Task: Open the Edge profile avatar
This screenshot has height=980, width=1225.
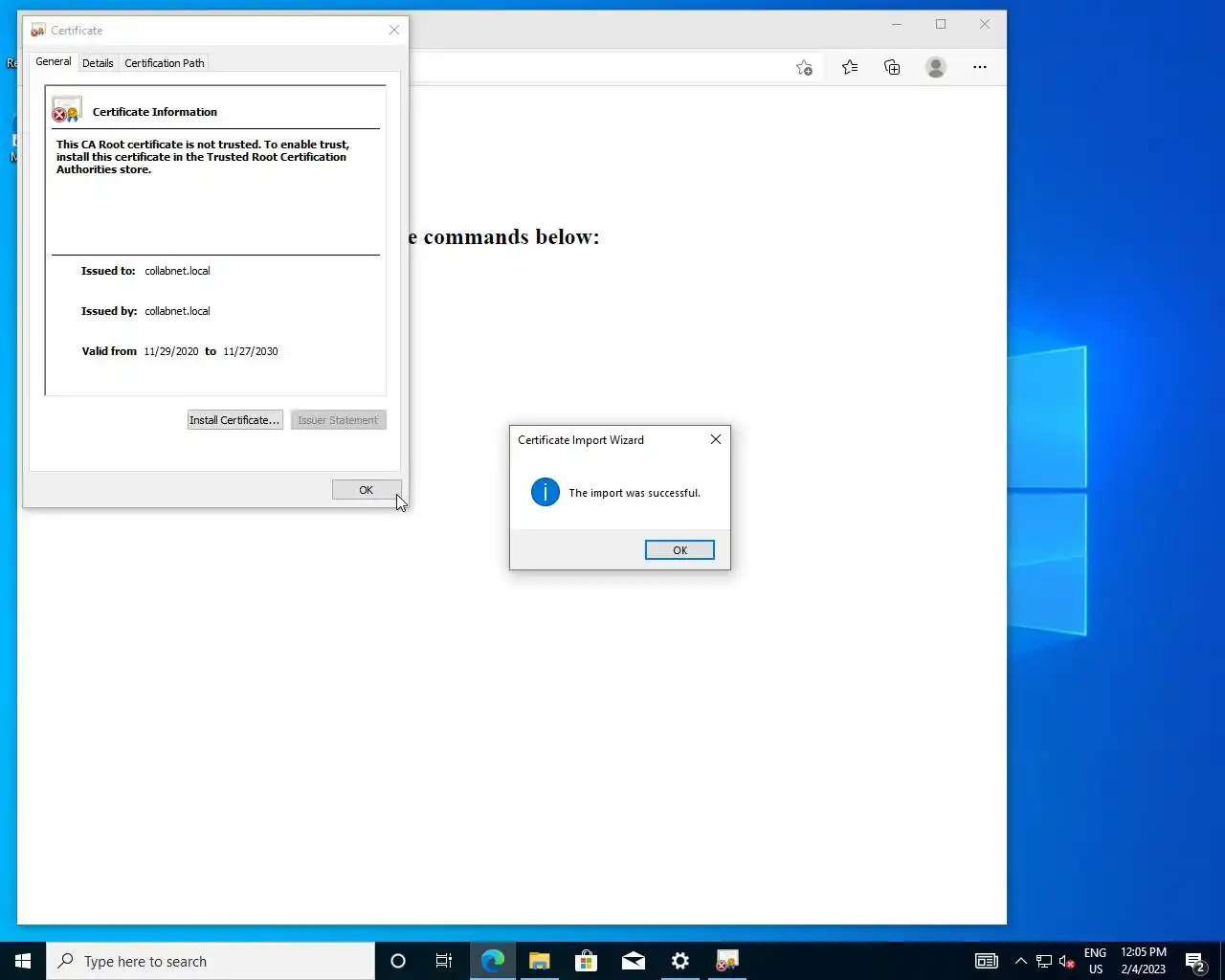Action: pos(936,67)
